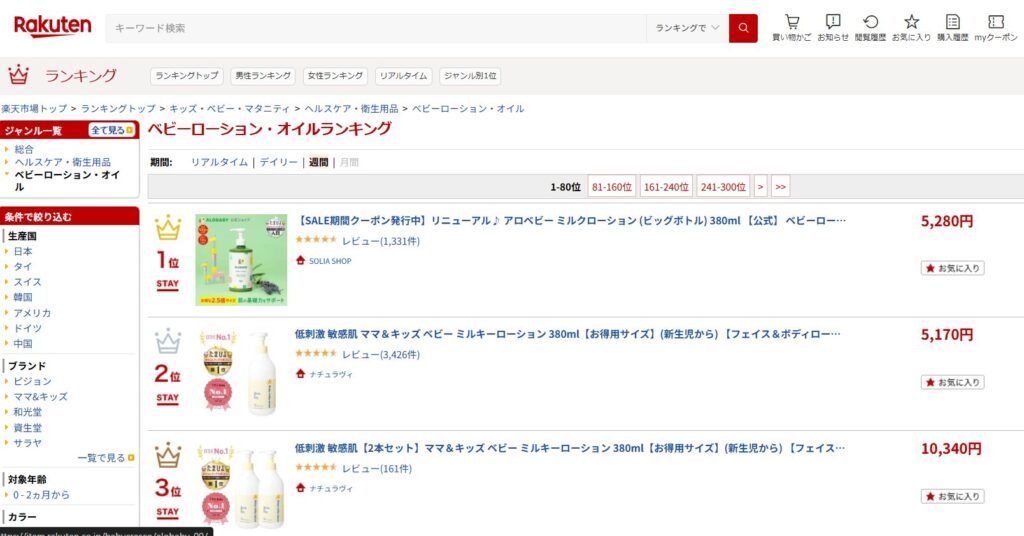Open rank 2 ミルキーローション 380ml product link

(x=568, y=334)
